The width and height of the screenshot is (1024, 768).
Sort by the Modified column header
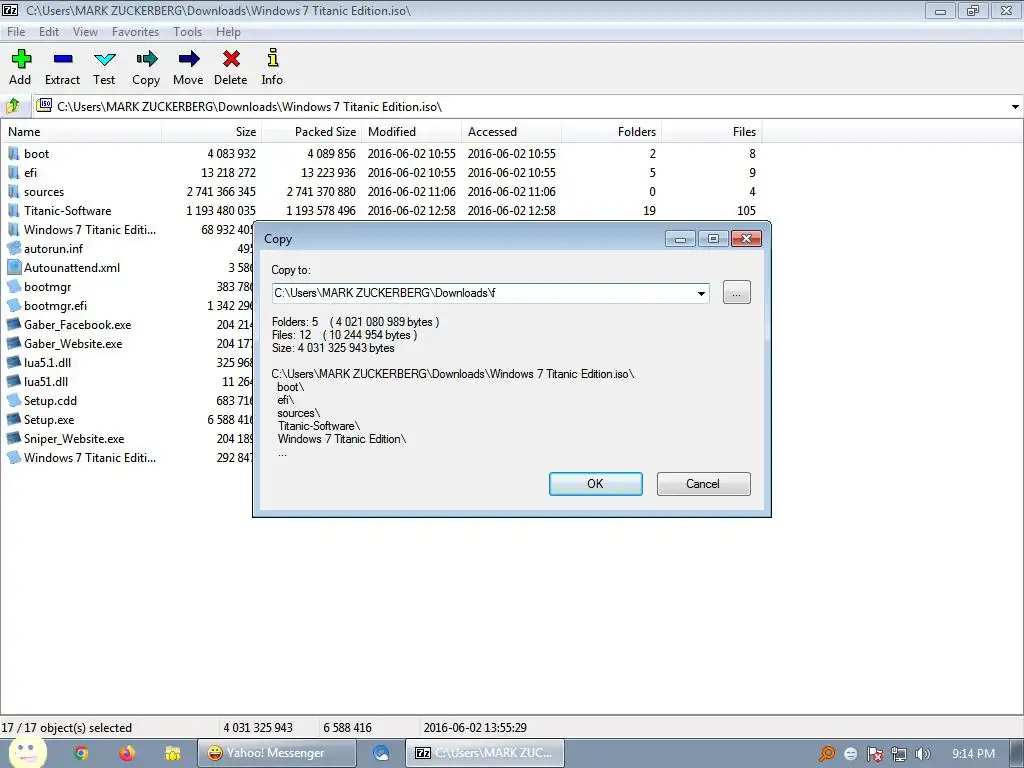(x=411, y=131)
